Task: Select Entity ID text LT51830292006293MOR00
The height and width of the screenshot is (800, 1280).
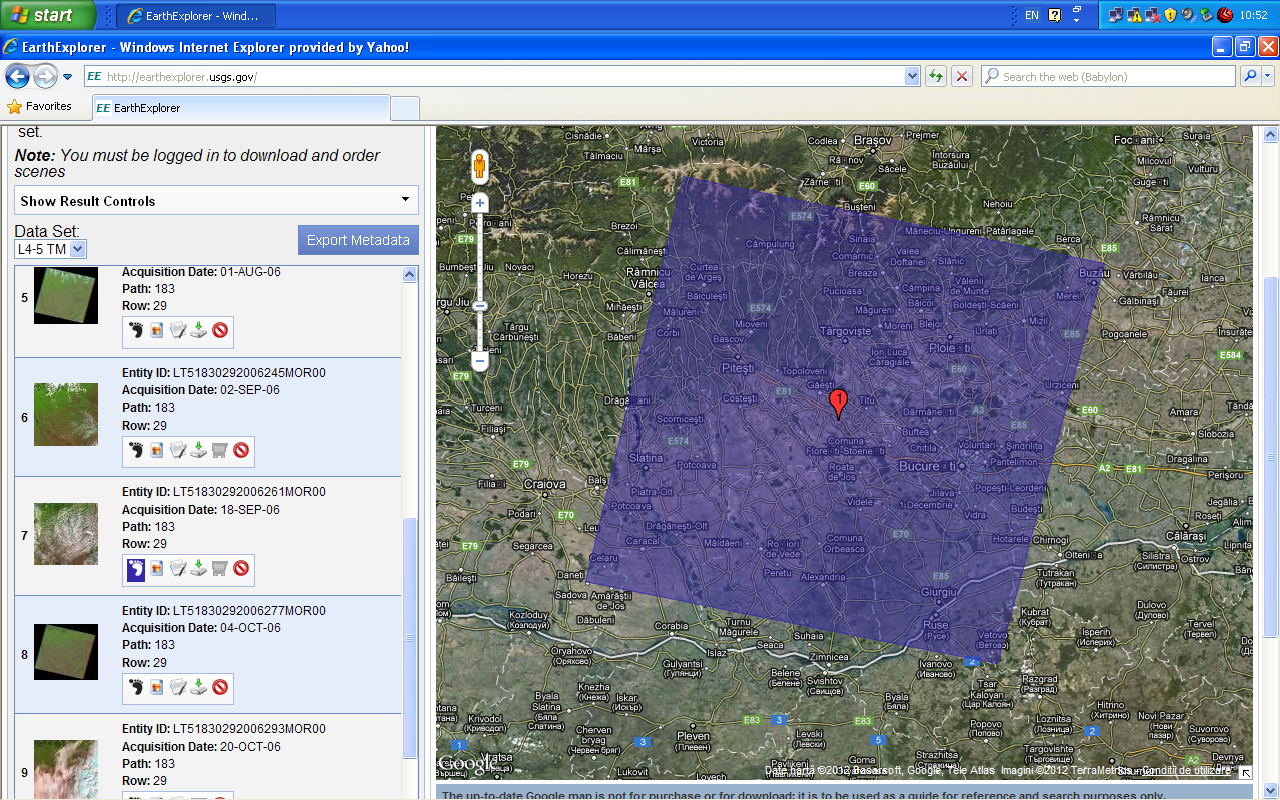Action: (x=250, y=729)
